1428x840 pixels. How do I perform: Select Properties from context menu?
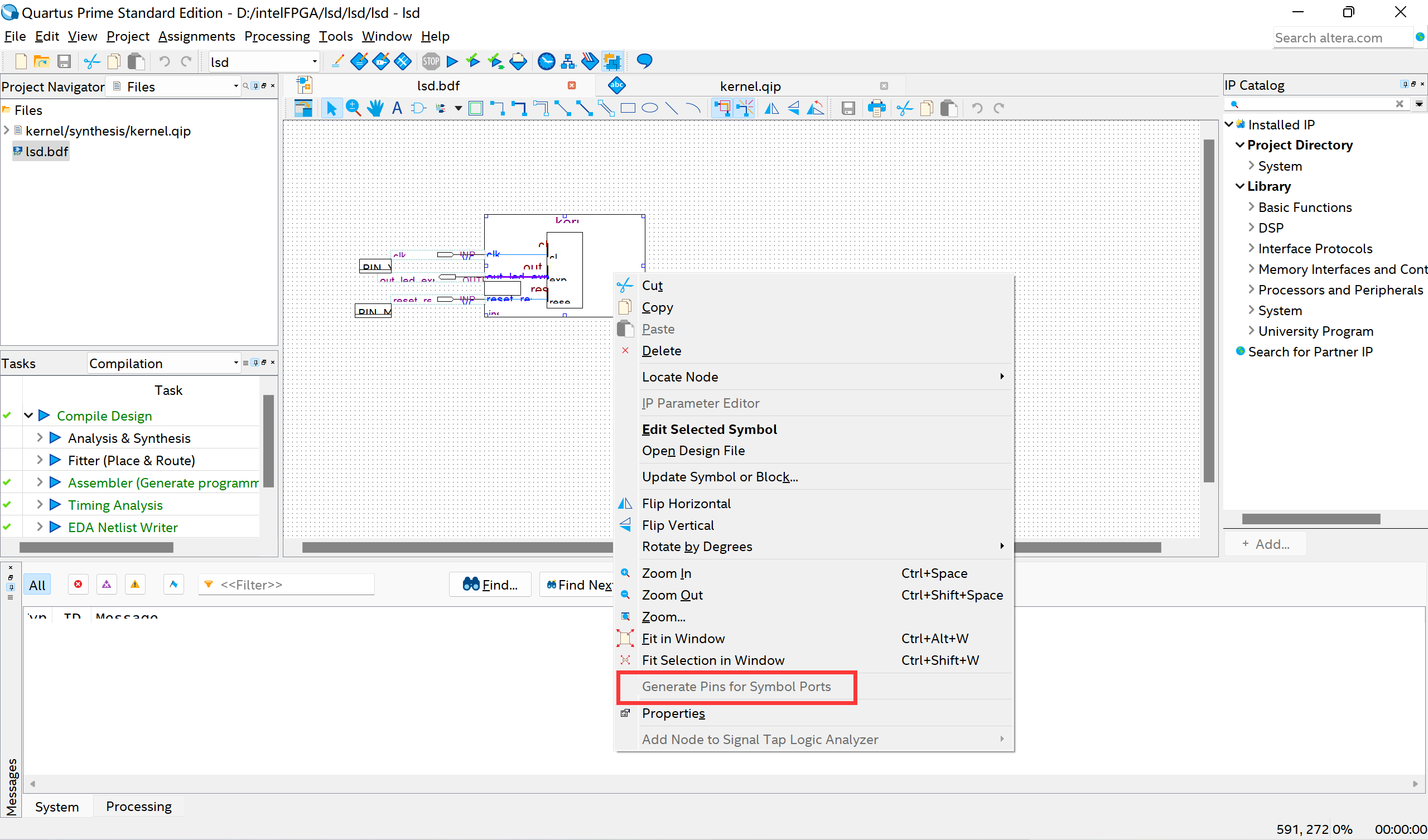tap(673, 712)
